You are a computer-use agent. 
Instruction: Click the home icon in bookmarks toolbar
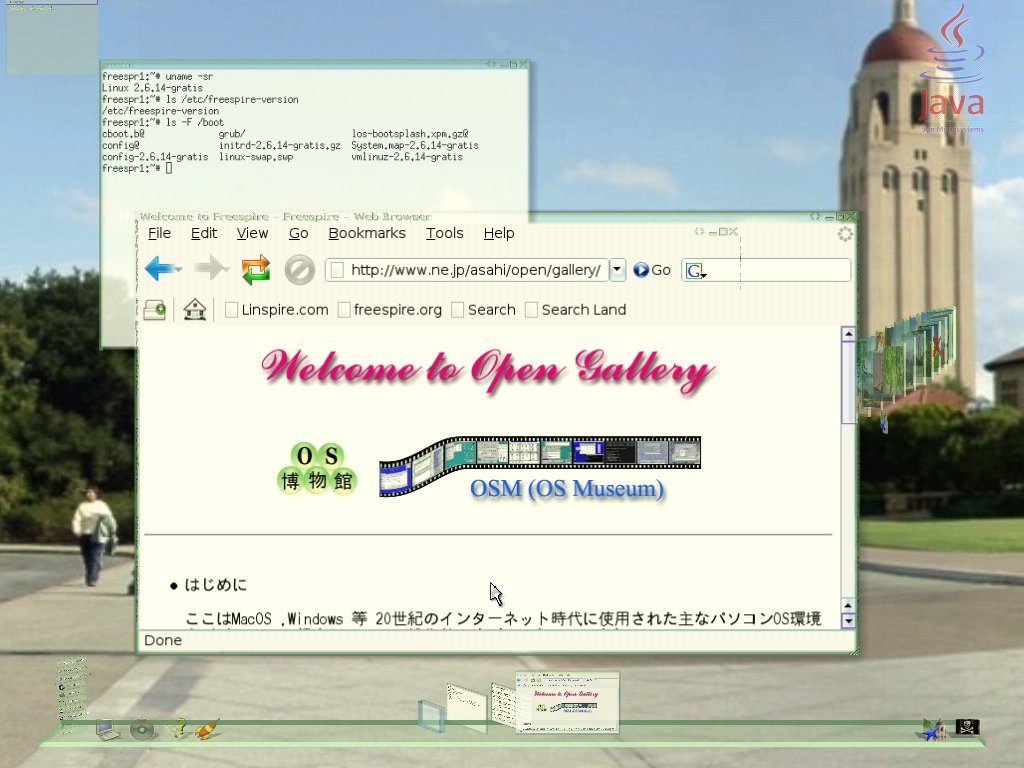click(x=195, y=310)
